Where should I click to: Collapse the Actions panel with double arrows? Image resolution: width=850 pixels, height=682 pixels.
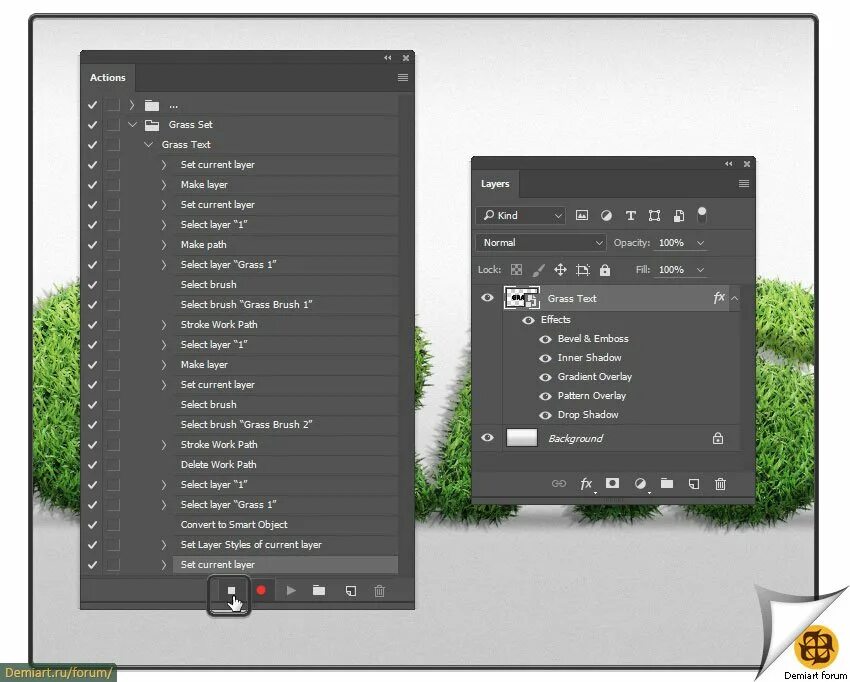pyautogui.click(x=388, y=57)
